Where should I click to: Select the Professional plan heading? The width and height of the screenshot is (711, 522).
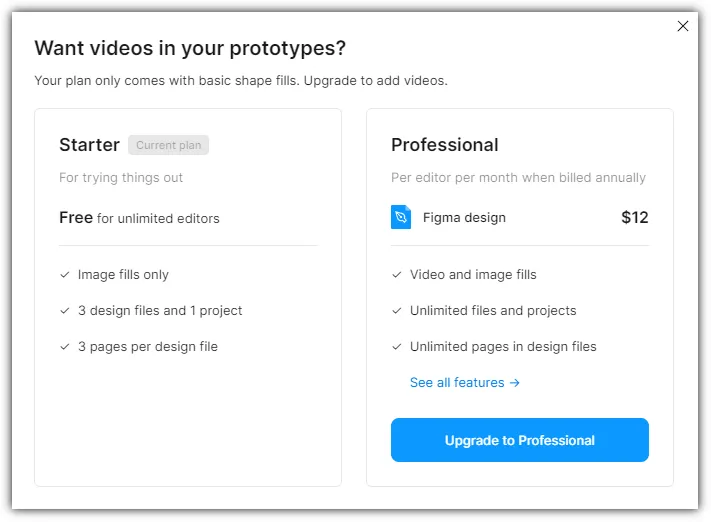(x=444, y=145)
